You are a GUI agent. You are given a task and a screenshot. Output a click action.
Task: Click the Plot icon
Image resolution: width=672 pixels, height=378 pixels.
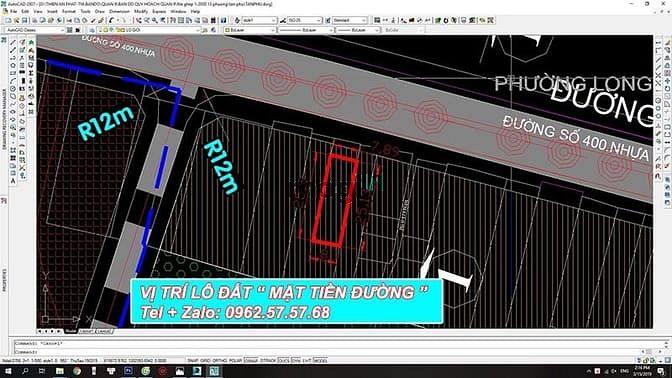point(35,20)
